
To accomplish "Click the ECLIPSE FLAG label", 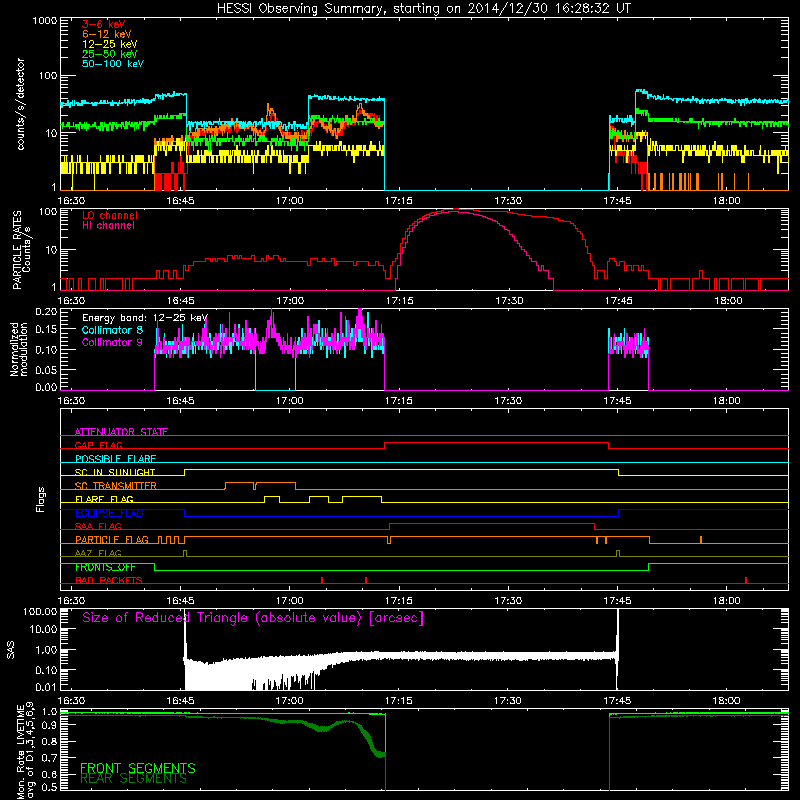I will (x=109, y=513).
